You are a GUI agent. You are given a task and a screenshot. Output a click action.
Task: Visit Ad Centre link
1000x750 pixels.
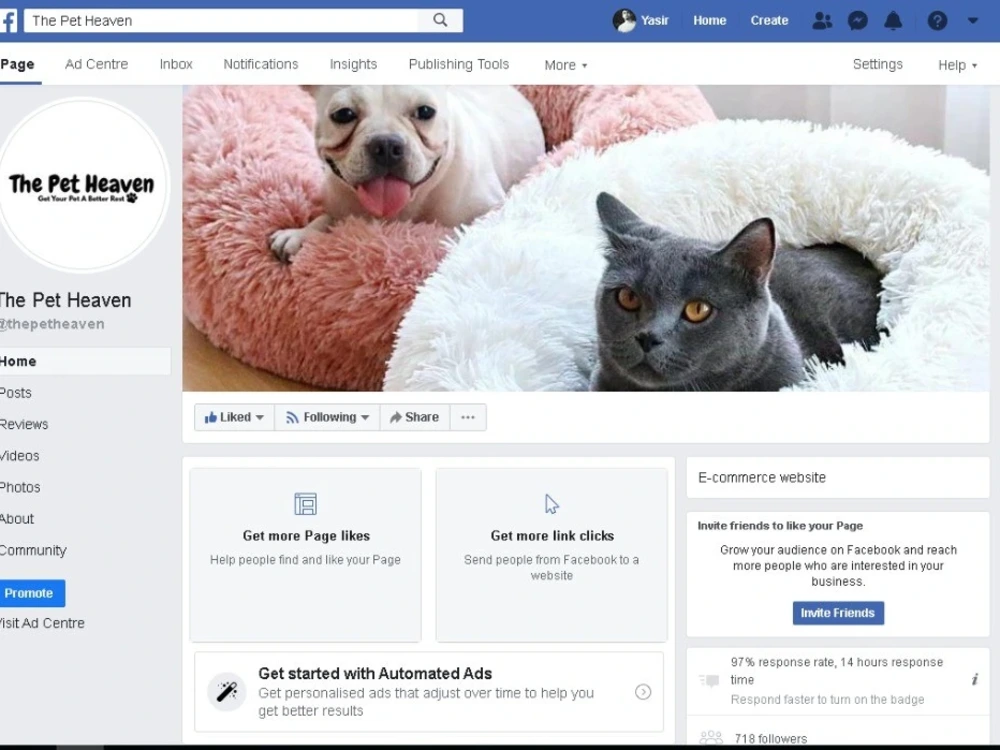(x=42, y=623)
